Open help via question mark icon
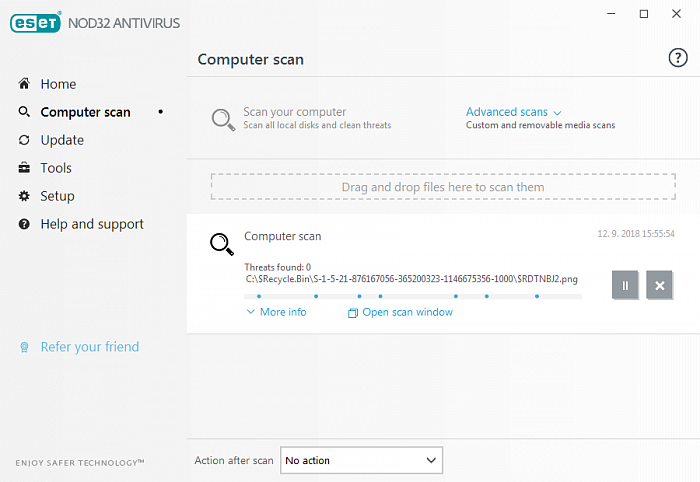700x482 pixels. pyautogui.click(x=678, y=58)
